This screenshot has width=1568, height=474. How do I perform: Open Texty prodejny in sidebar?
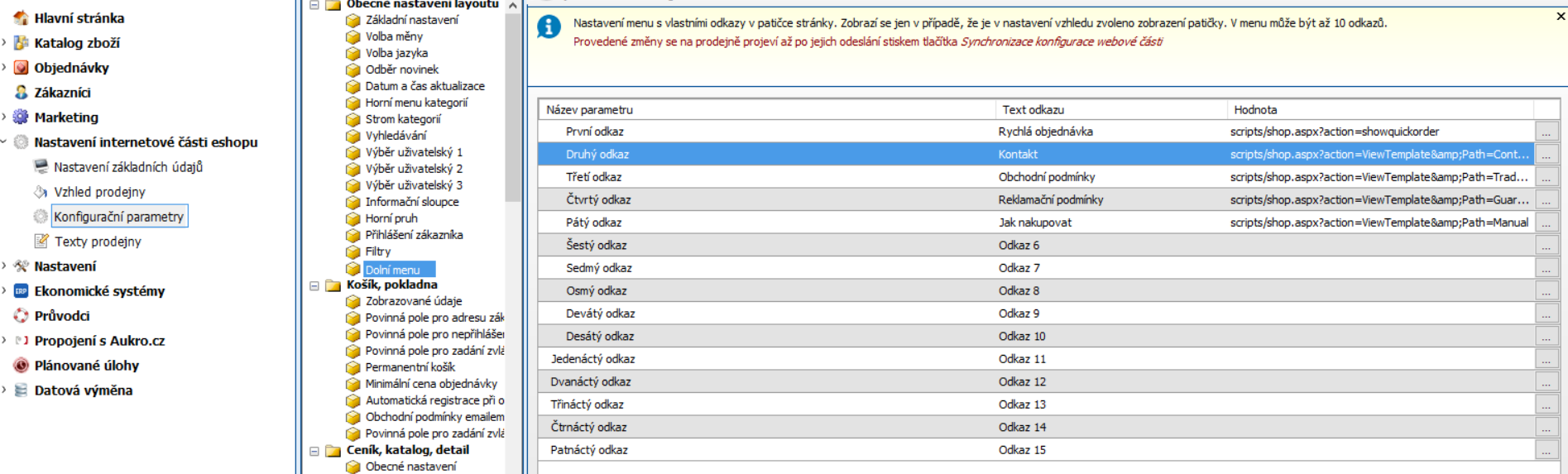[98, 242]
